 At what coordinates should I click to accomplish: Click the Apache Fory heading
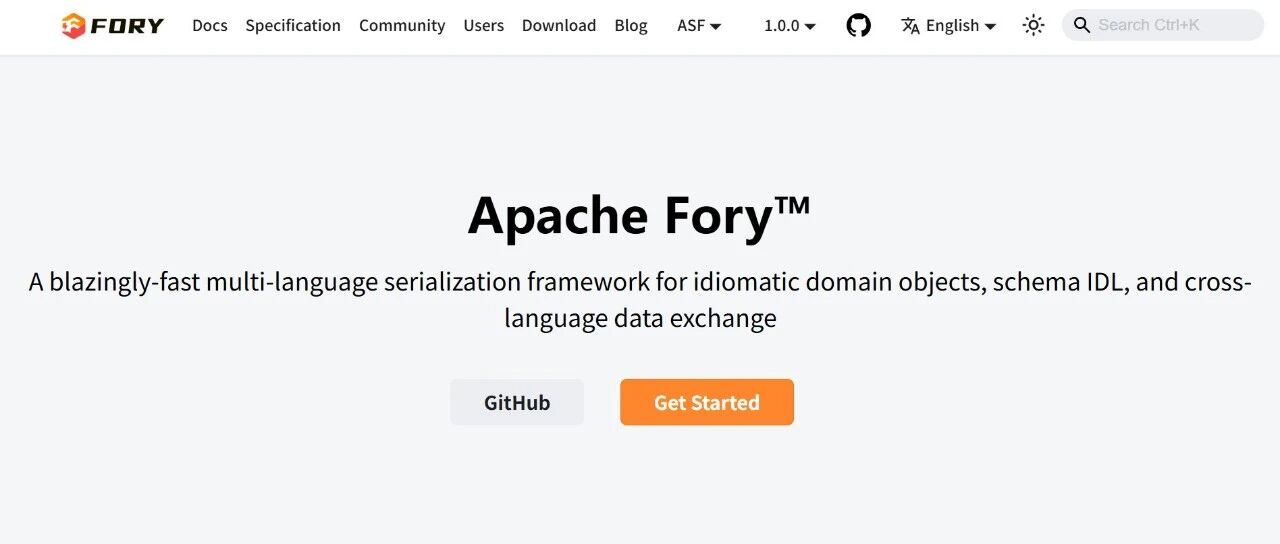(640, 215)
